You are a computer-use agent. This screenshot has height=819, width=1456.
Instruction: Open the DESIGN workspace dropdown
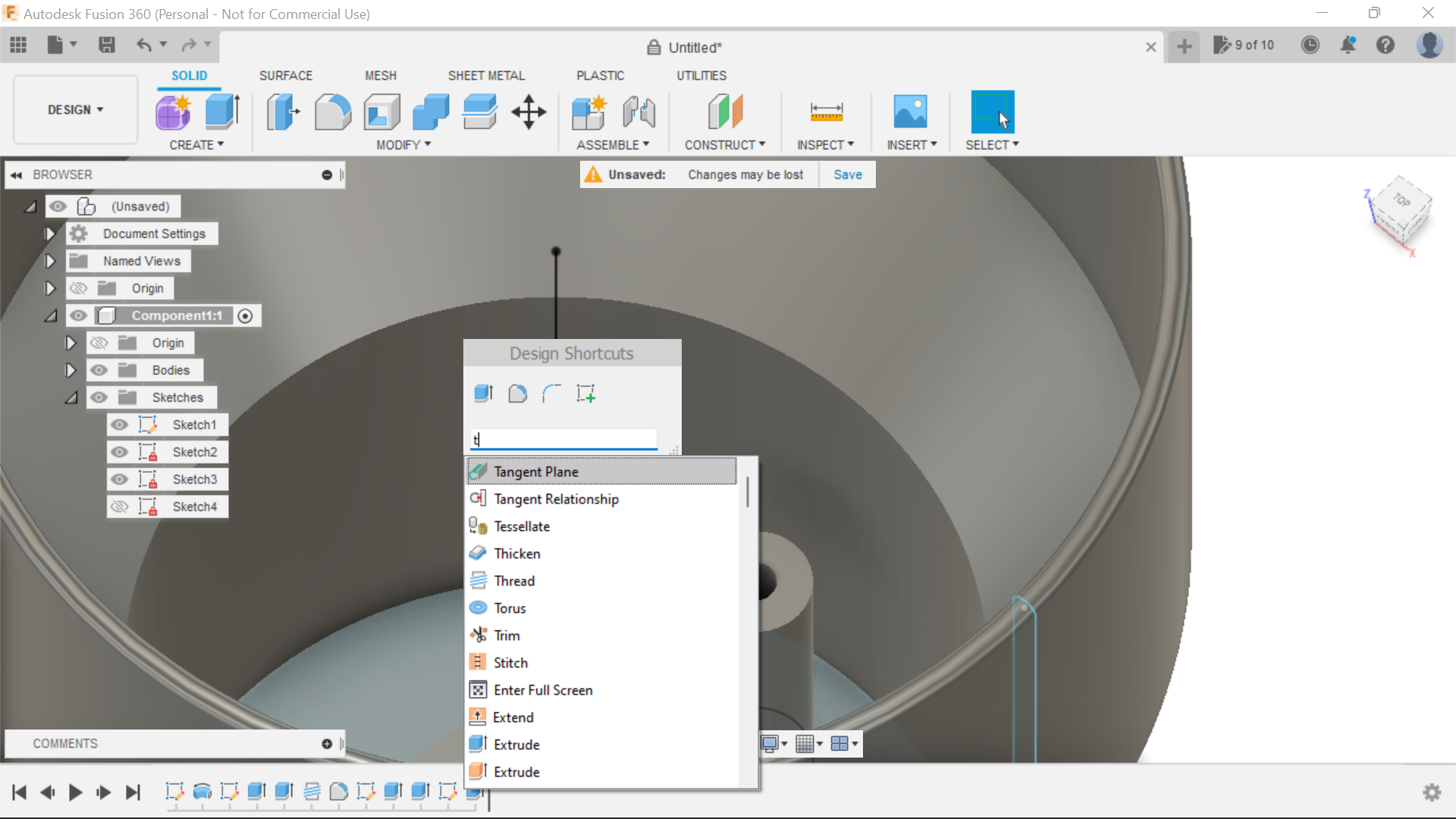[x=75, y=110]
